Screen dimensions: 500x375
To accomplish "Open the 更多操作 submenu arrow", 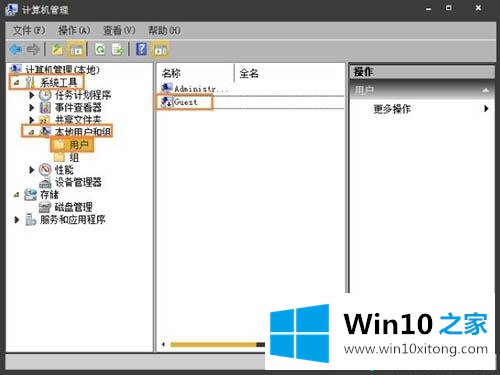I will (x=486, y=108).
